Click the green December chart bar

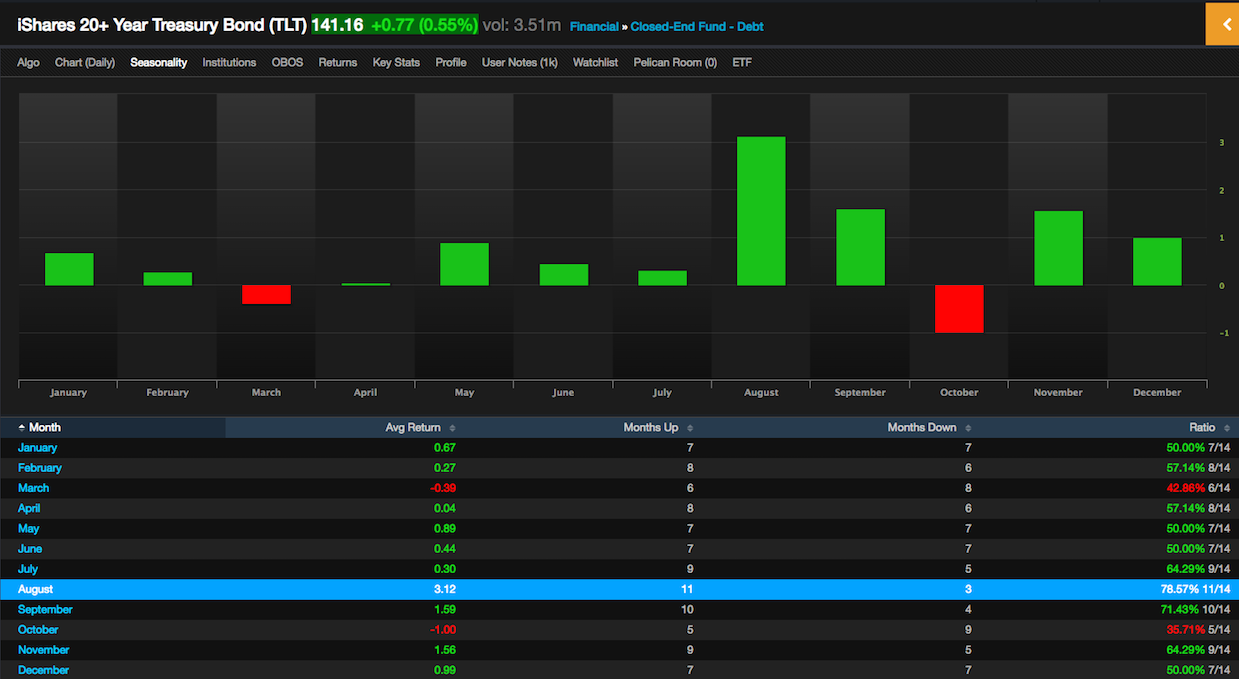[1157, 261]
